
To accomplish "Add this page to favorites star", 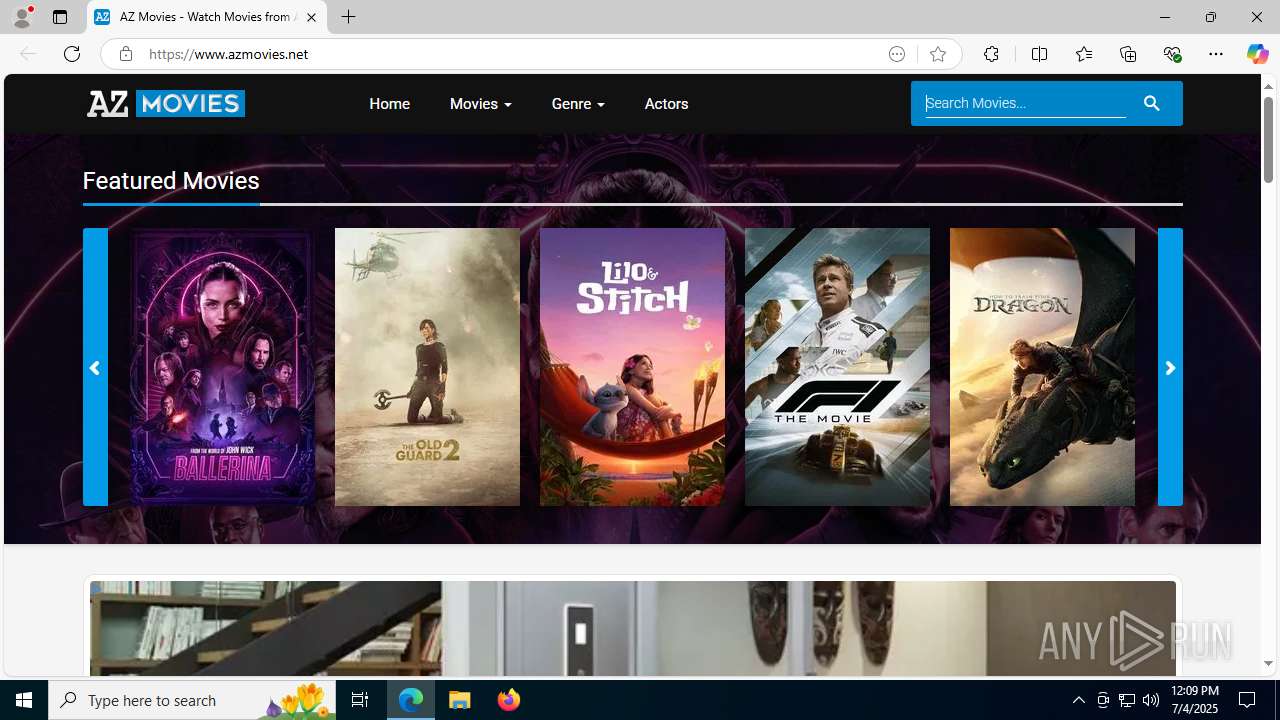I will pyautogui.click(x=937, y=54).
